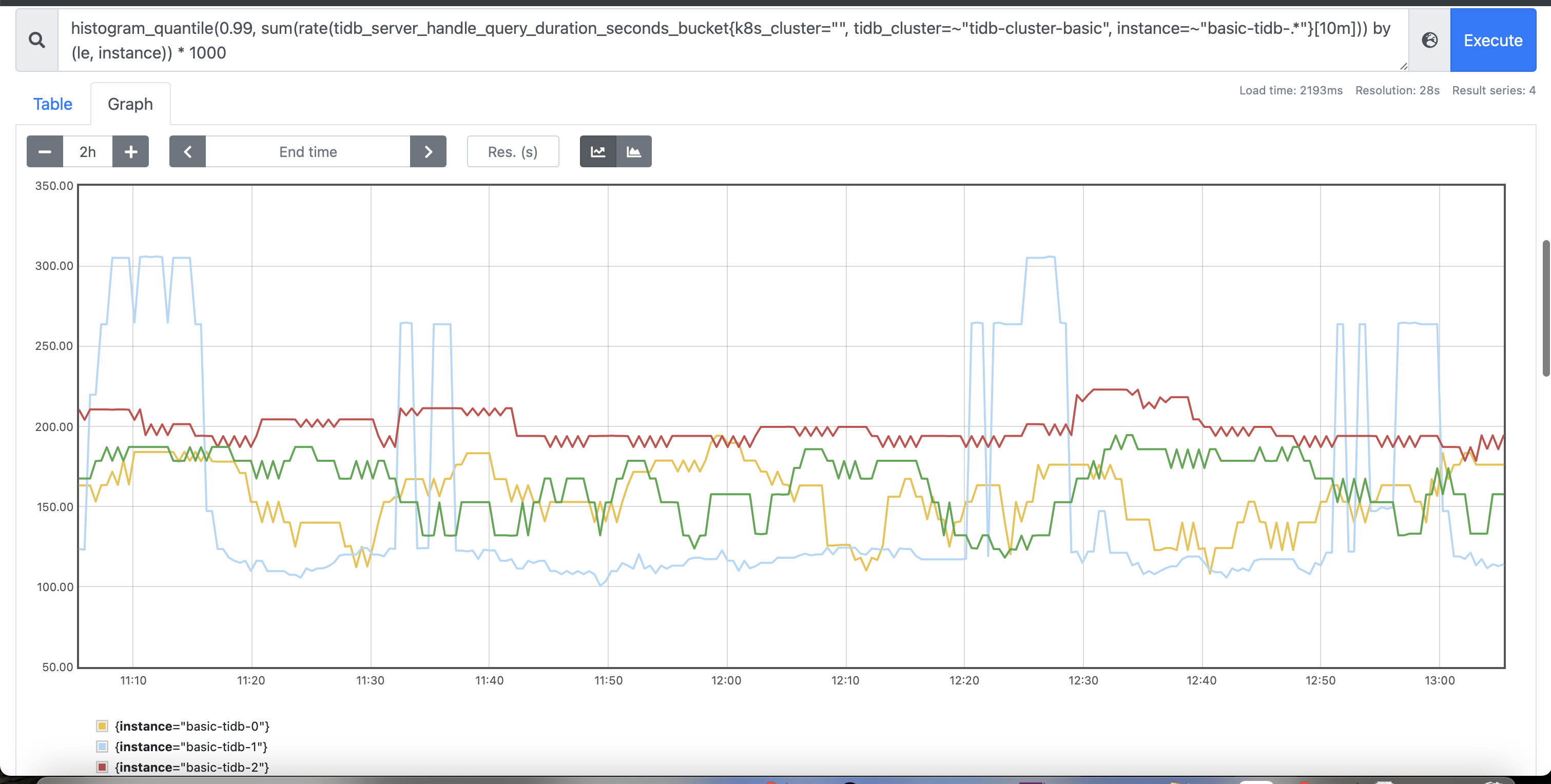Click the End time input field

pyautogui.click(x=307, y=152)
